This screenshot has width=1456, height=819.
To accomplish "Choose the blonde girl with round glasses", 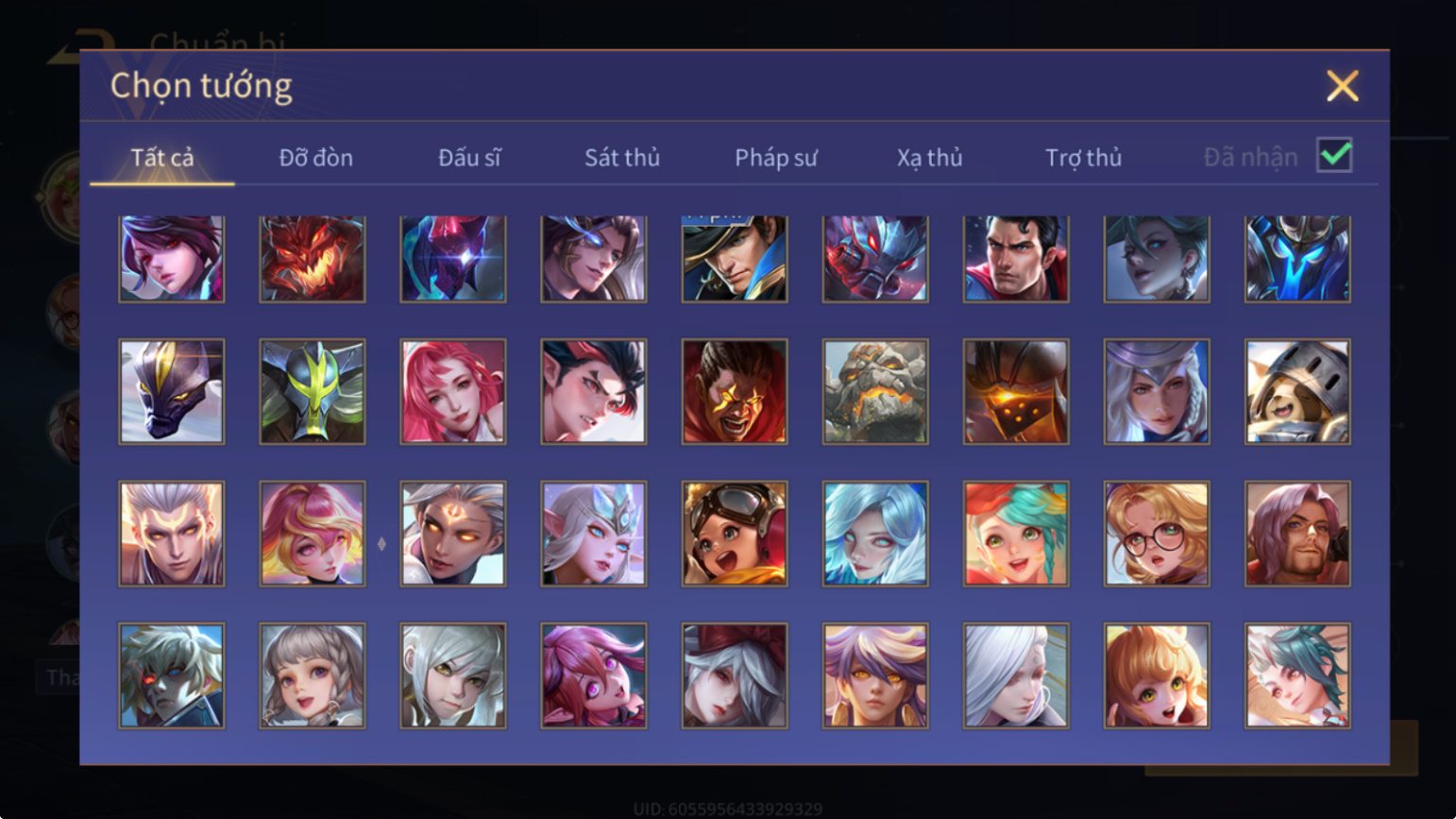I will [x=1156, y=534].
